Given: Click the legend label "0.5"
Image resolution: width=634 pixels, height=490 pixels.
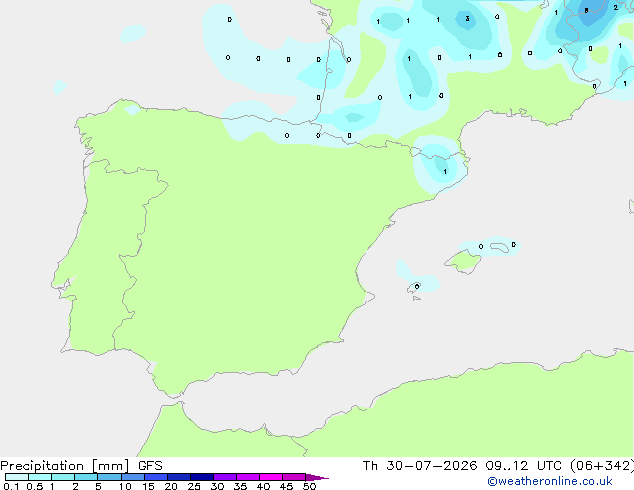Looking at the screenshot, I should [34, 486].
